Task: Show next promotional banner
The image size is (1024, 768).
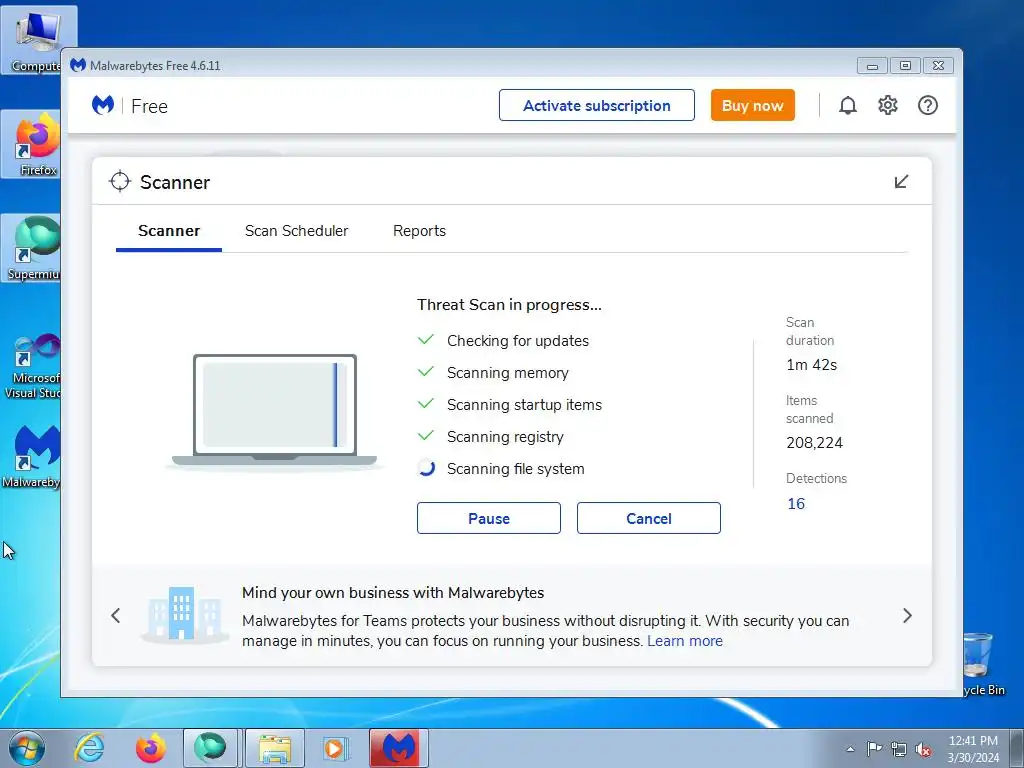Action: pyautogui.click(x=907, y=615)
